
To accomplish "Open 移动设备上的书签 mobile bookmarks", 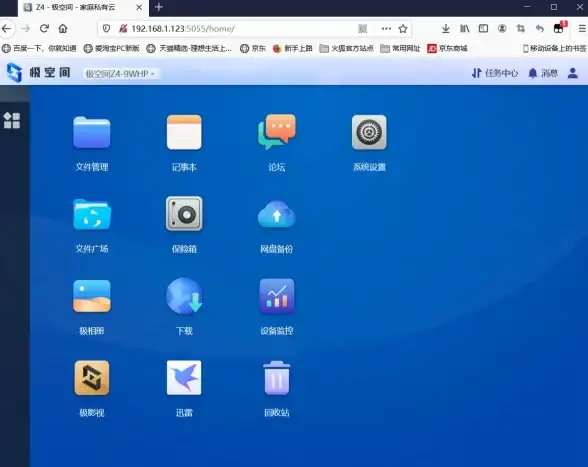I will 555,48.
